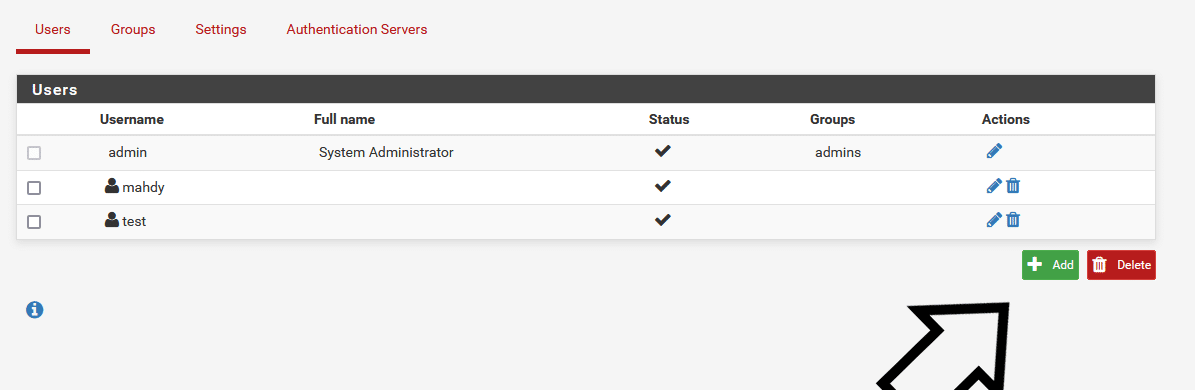
Task: Open the blue info help icon
Action: point(34,309)
